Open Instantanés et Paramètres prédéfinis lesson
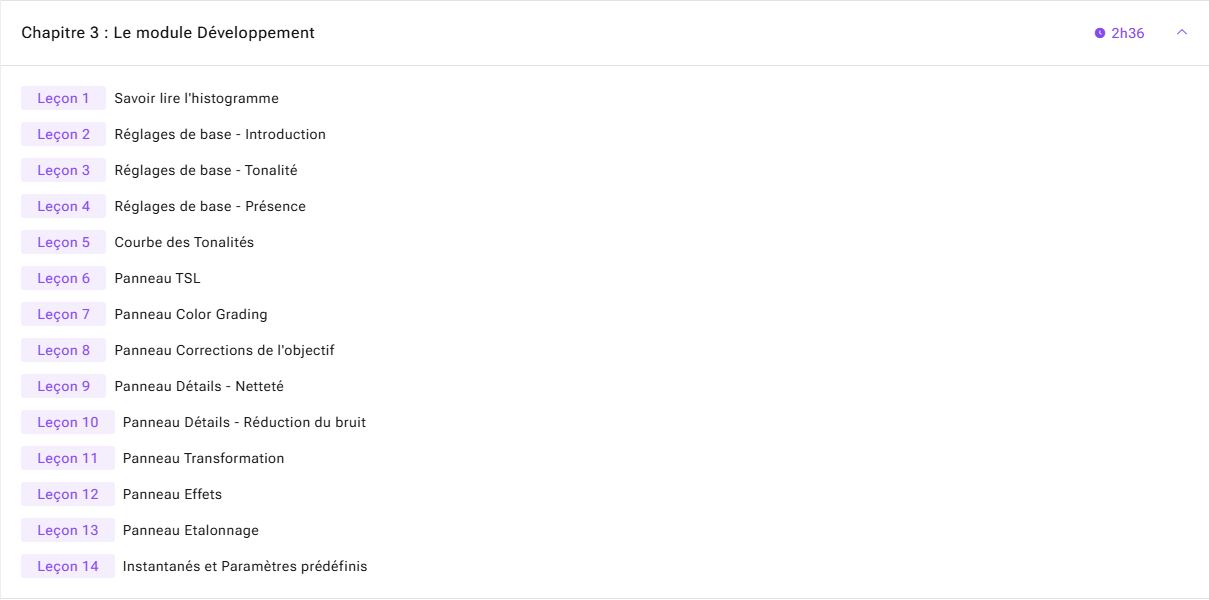The image size is (1209, 600). 245,566
